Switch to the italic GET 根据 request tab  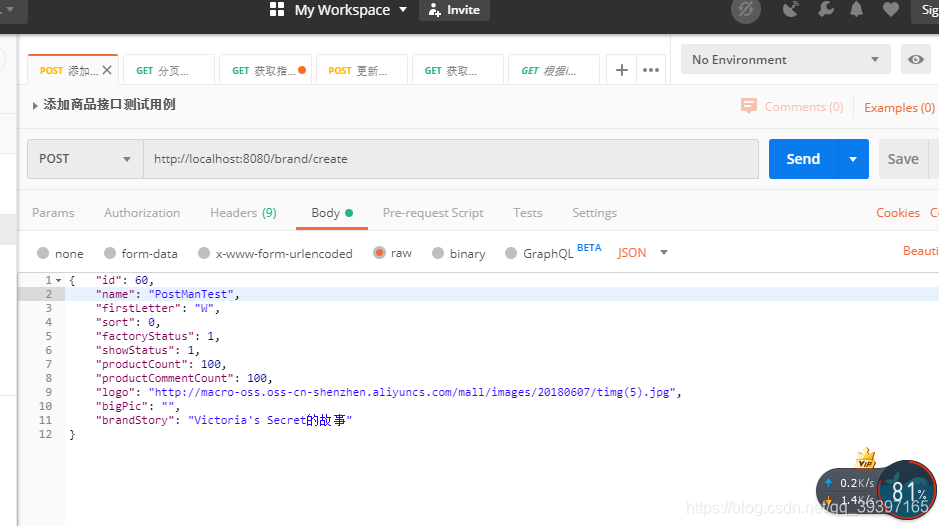click(553, 71)
